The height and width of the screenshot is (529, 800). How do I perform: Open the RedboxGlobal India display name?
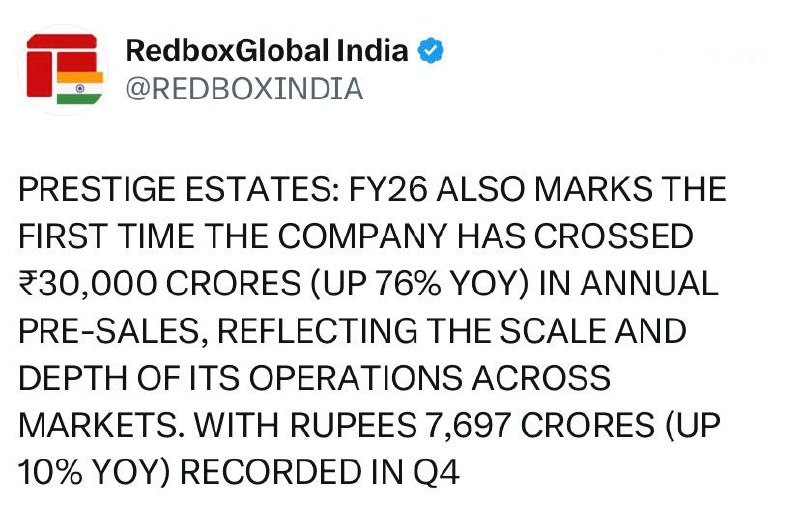(267, 51)
